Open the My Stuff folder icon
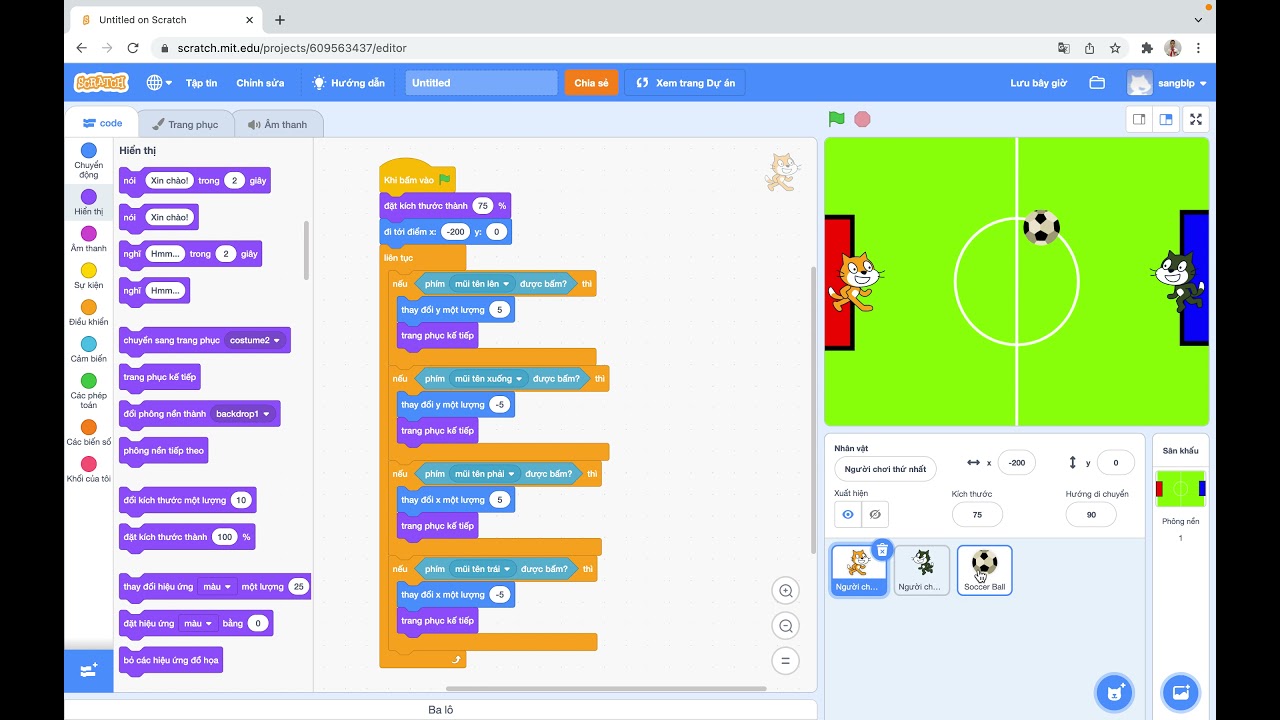This screenshot has height=720, width=1280. coord(1097,83)
